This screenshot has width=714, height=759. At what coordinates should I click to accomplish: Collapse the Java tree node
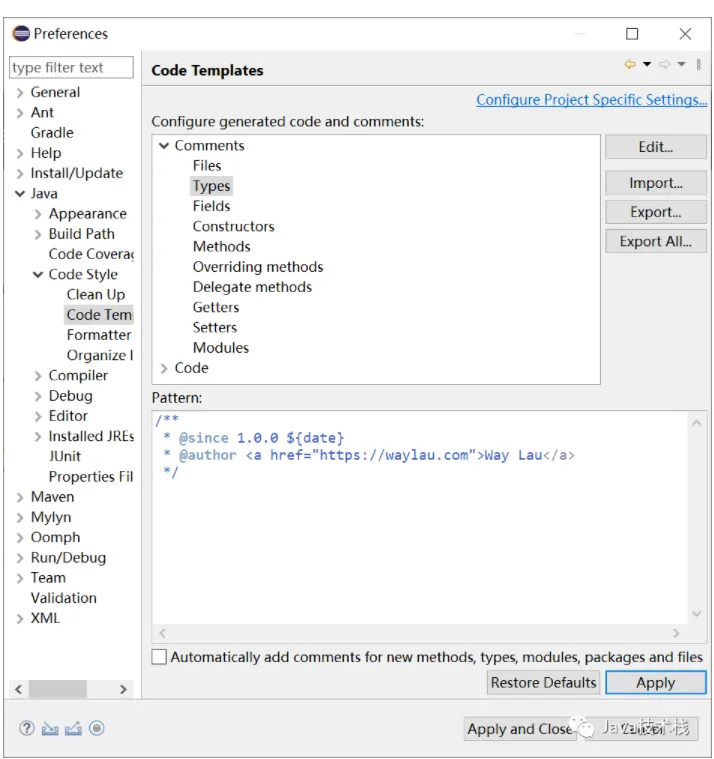20,194
